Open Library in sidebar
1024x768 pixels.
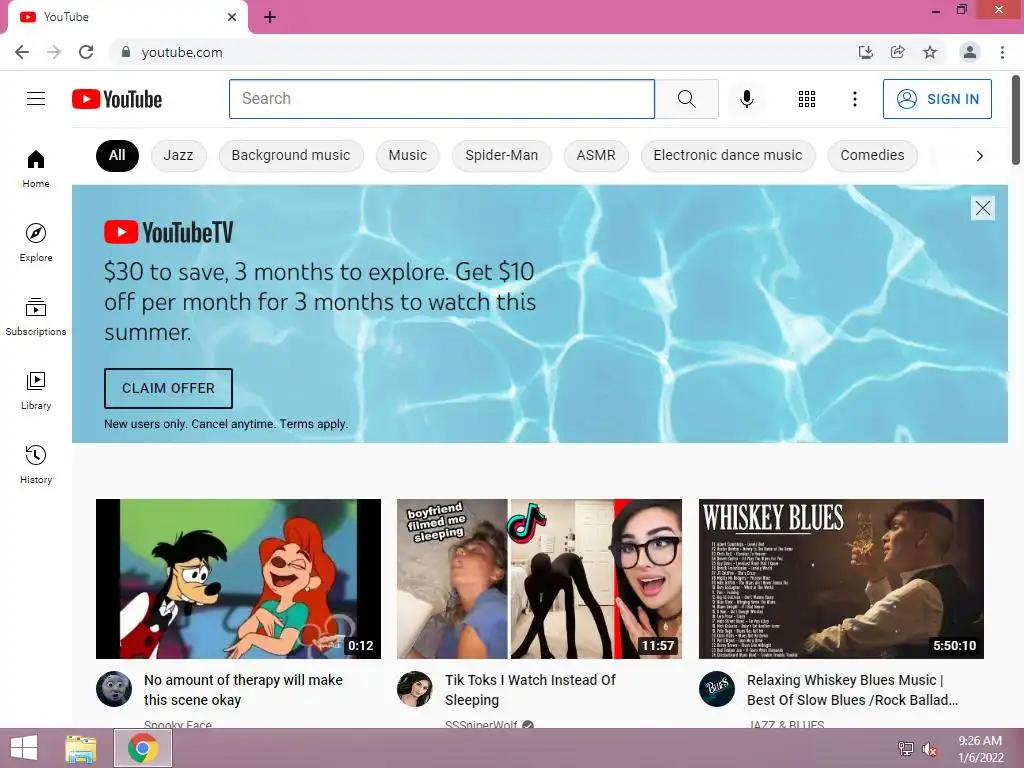pos(36,391)
